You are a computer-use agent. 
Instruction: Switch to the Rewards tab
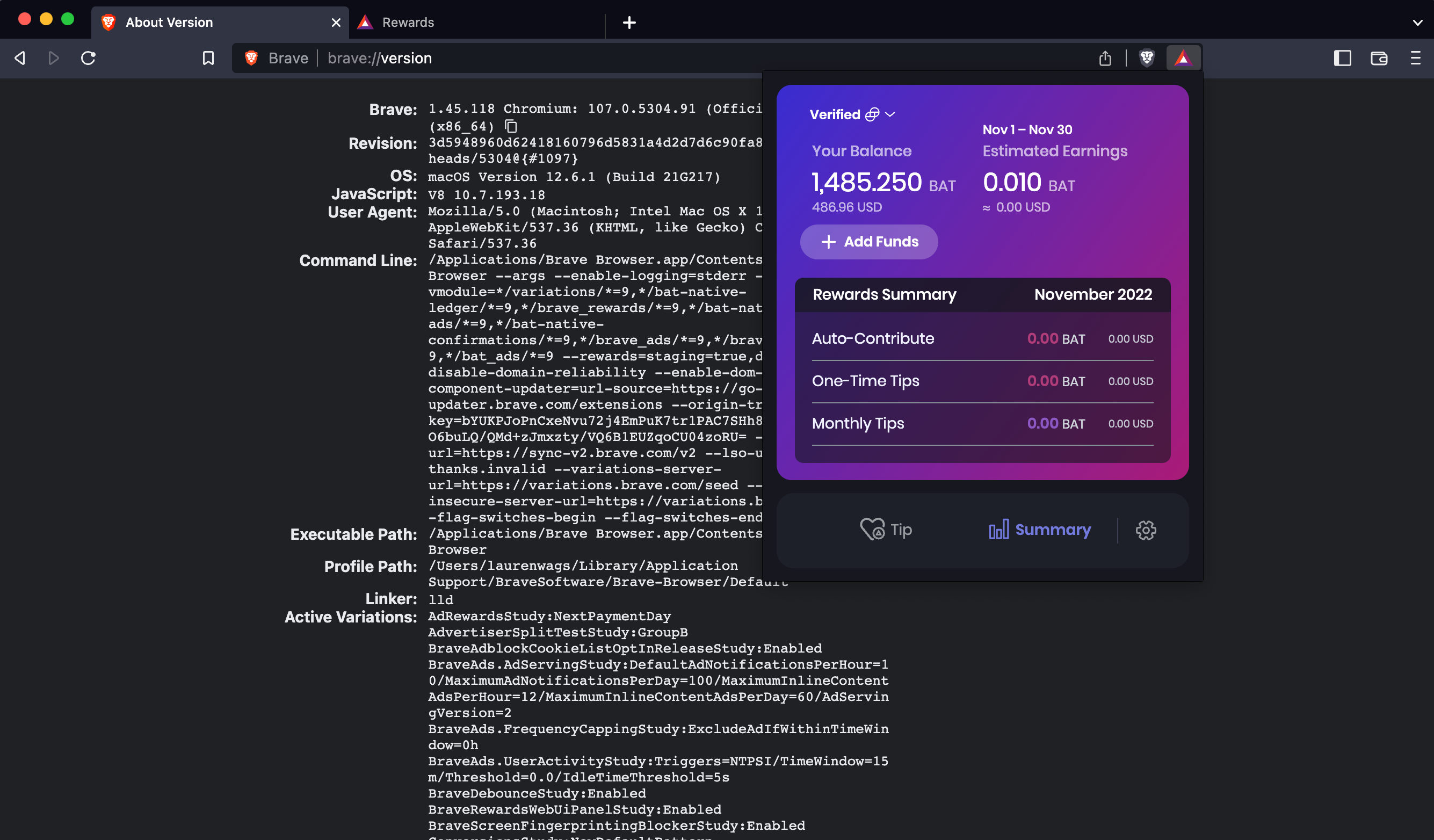pos(409,22)
